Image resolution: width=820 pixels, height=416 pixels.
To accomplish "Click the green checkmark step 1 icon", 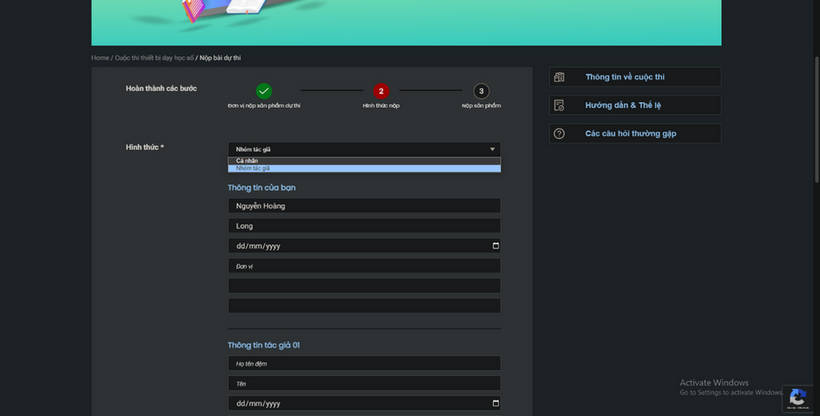I will pos(264,91).
